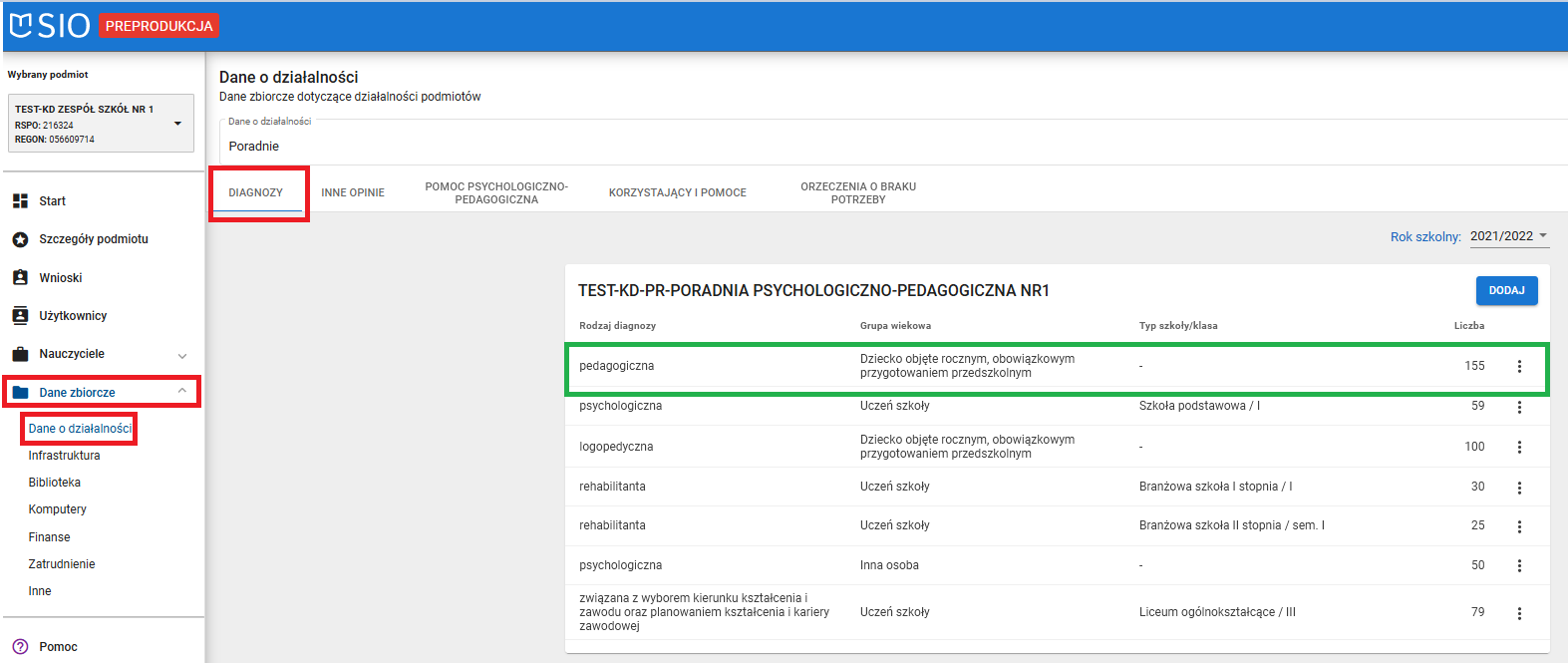The width and height of the screenshot is (1568, 663).
Task: Click the Inna osoba cell
Action: coord(889,565)
